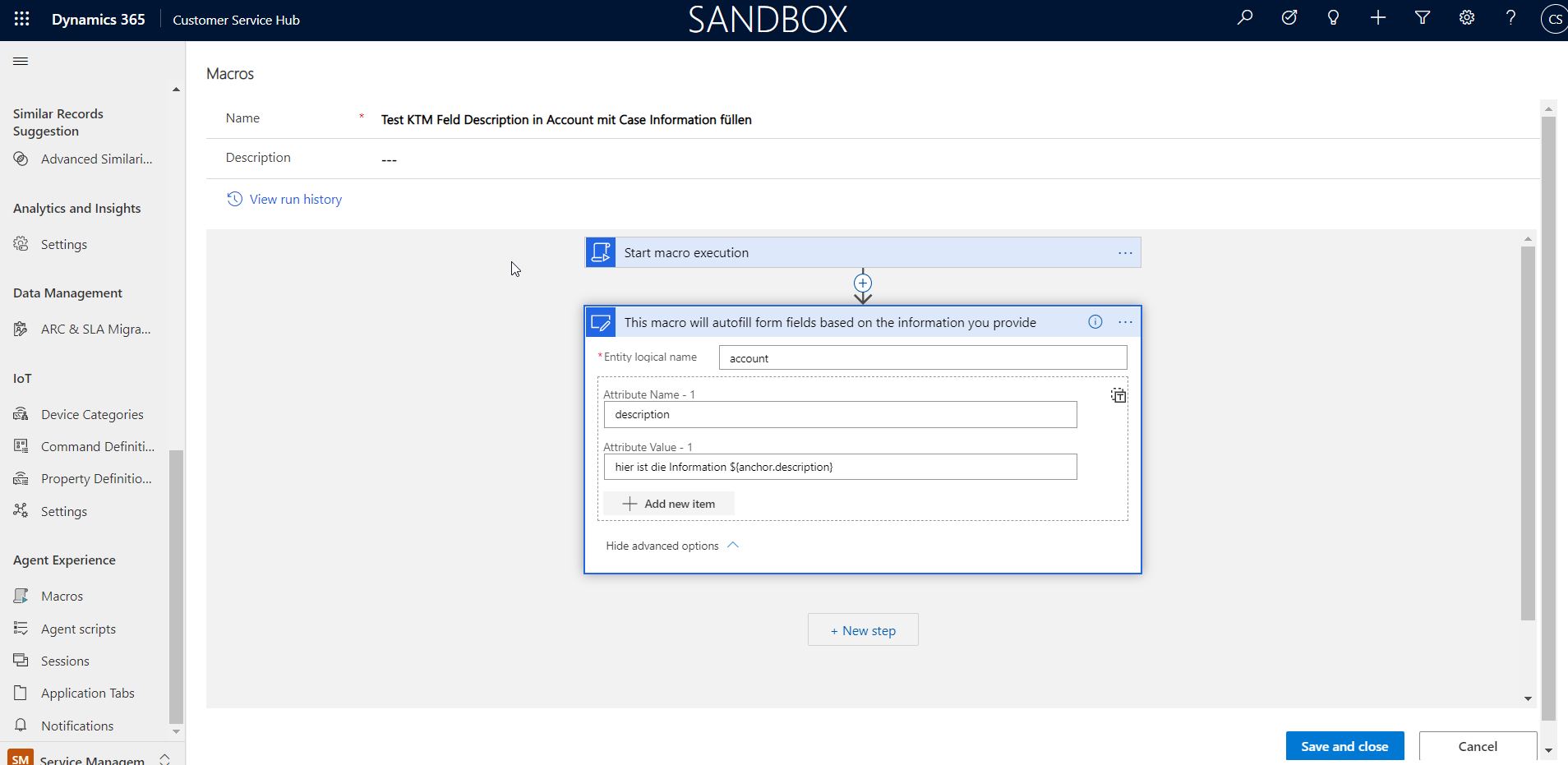This screenshot has height=765, width=1568.
Task: Open advanced find filter icon
Action: click(1423, 17)
